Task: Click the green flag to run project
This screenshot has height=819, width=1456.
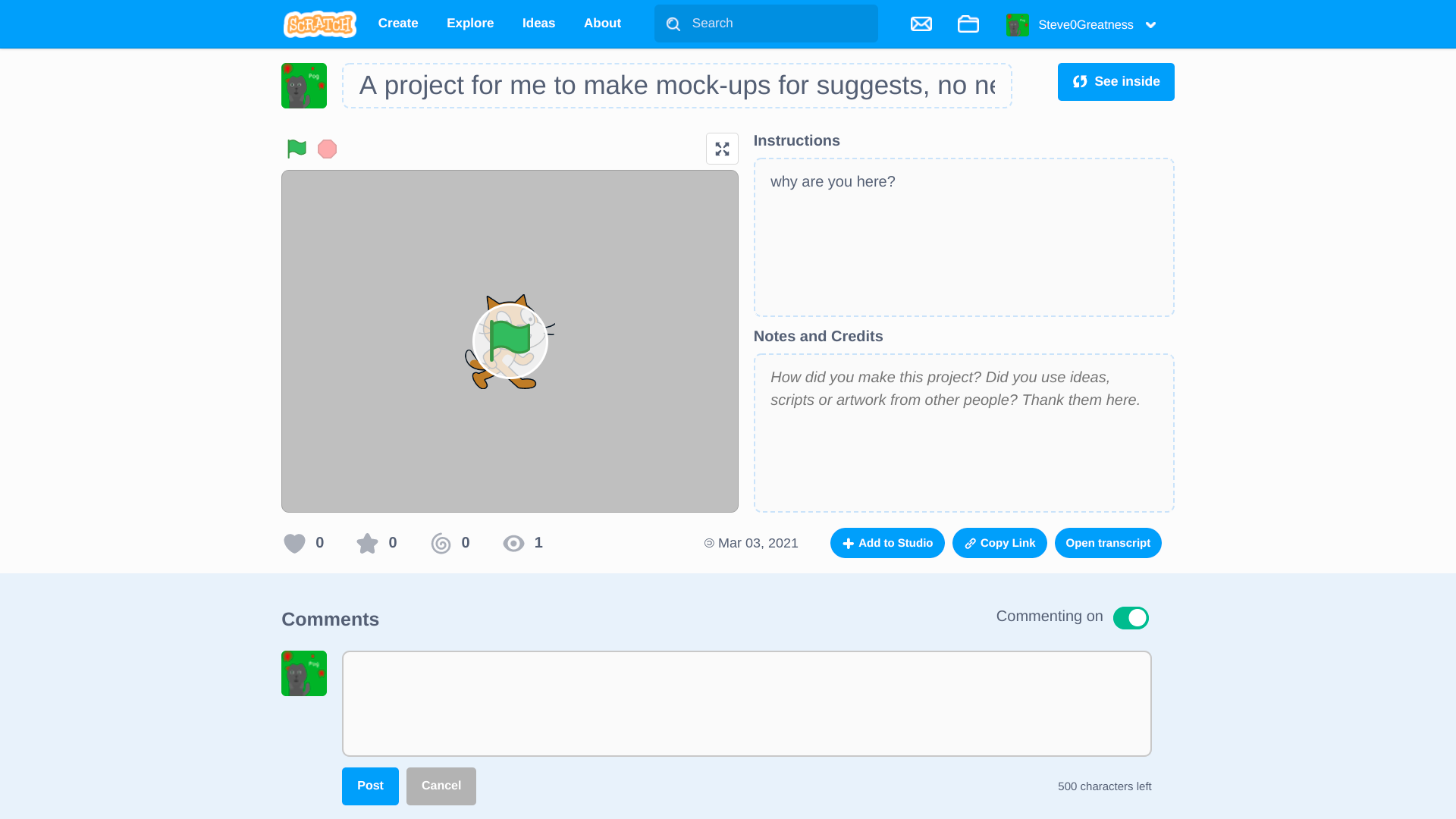Action: [x=297, y=148]
